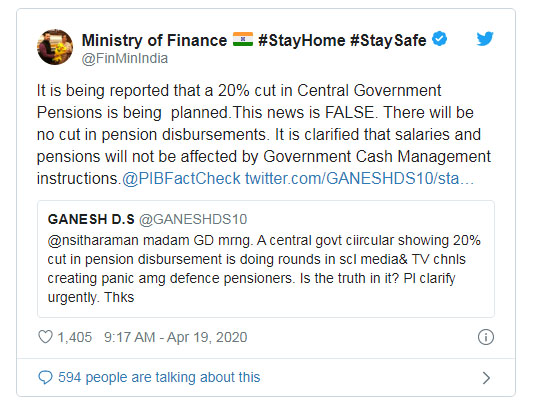Click Ministry of Finance display name
This screenshot has height=408, width=536.
[154, 40]
